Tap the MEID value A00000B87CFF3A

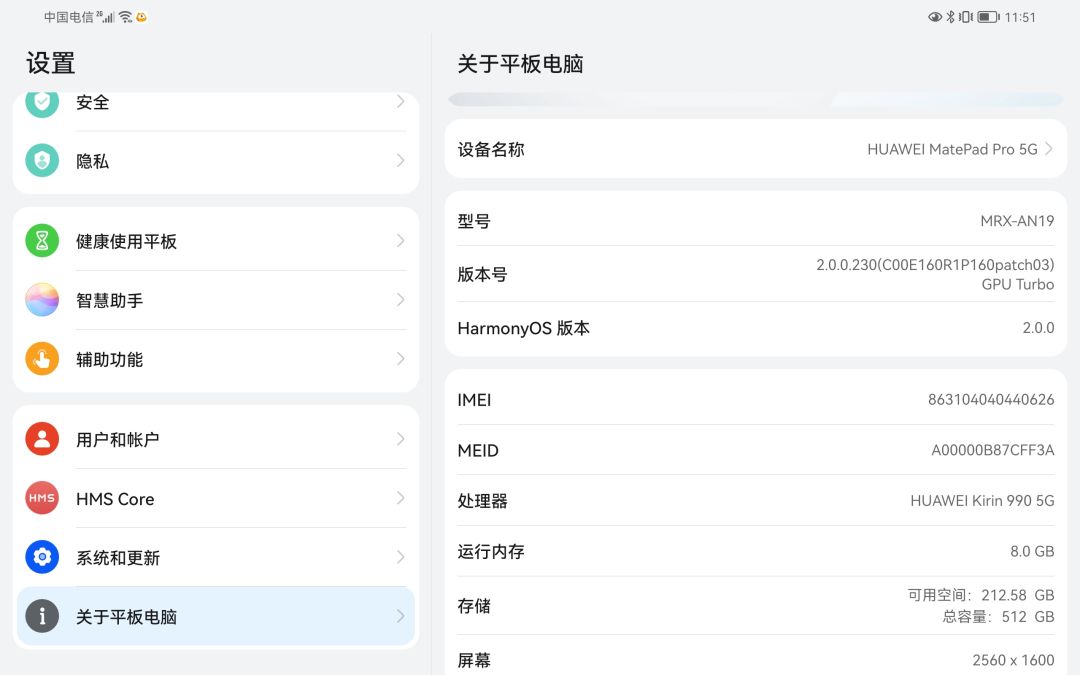point(993,450)
